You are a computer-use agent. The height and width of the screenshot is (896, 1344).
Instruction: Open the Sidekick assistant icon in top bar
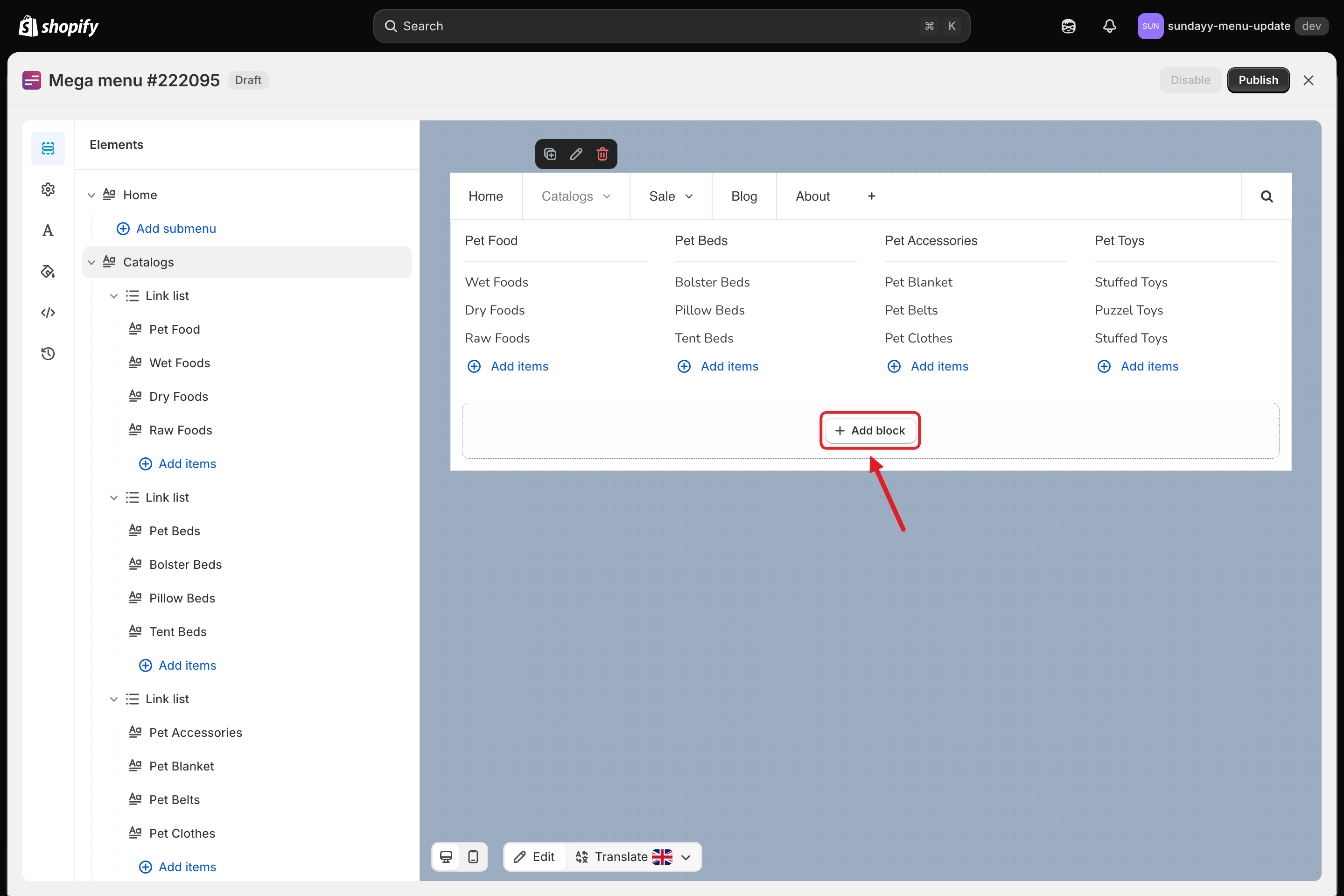click(x=1068, y=26)
